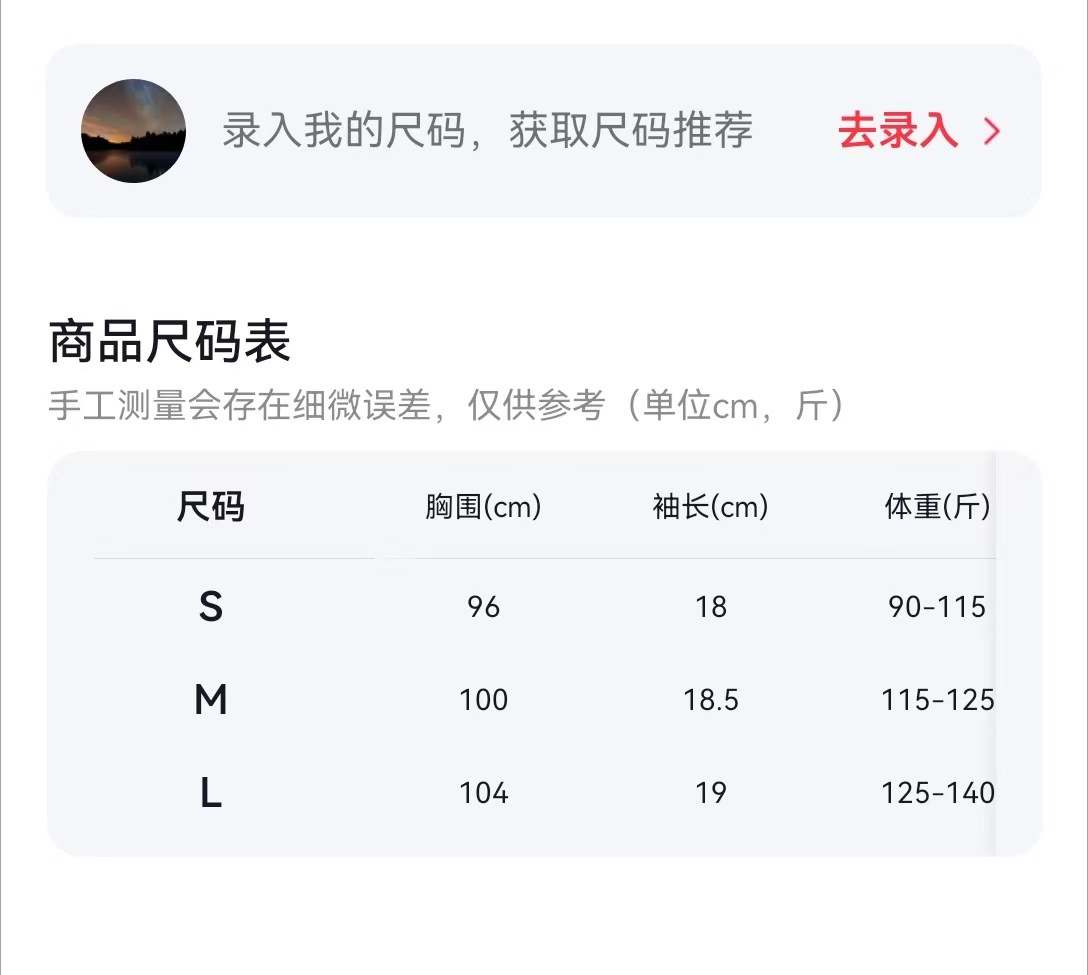Image resolution: width=1088 pixels, height=975 pixels.
Task: Click the 胸围(cm) column header
Action: [x=483, y=507]
